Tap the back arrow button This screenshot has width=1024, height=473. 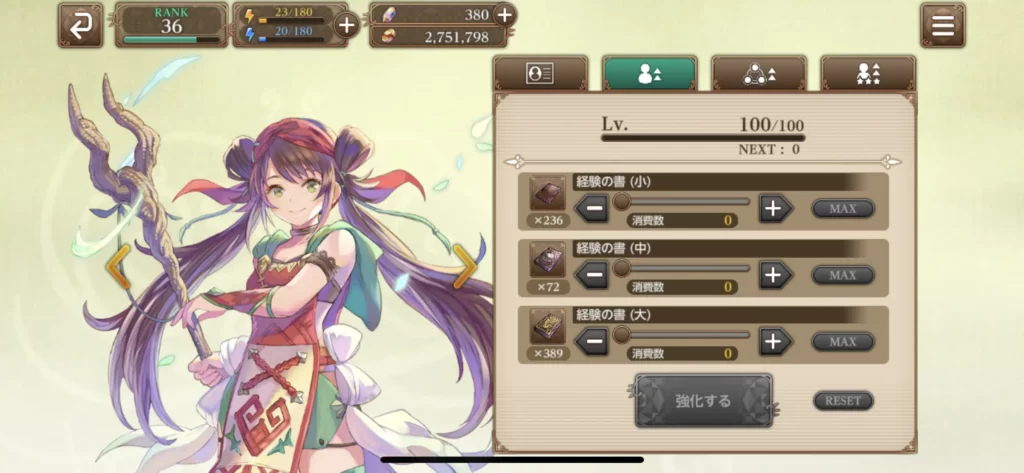80,25
